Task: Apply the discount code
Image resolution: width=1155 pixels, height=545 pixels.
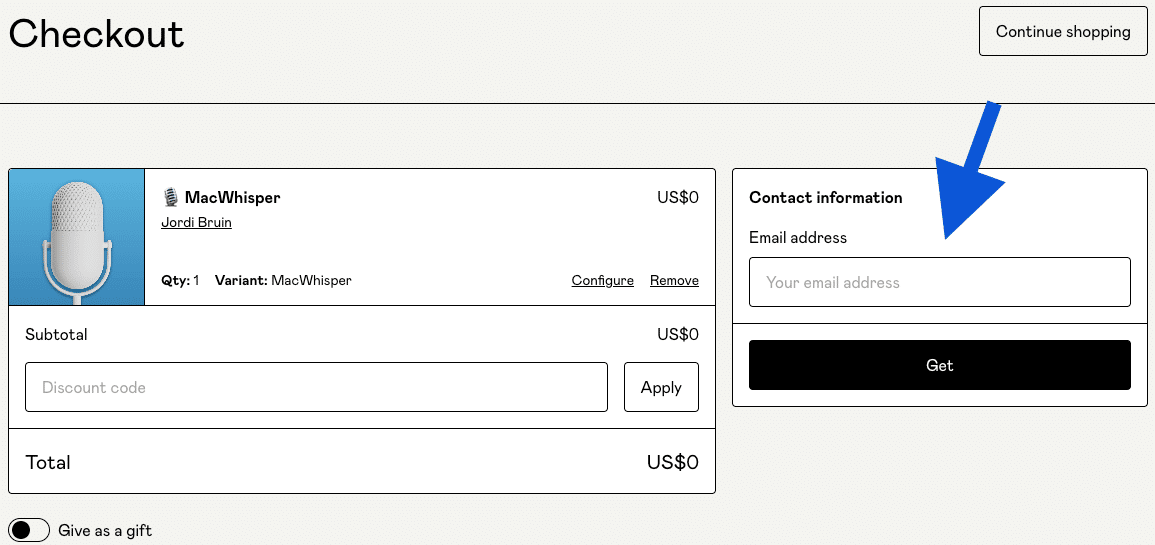Action: point(661,387)
